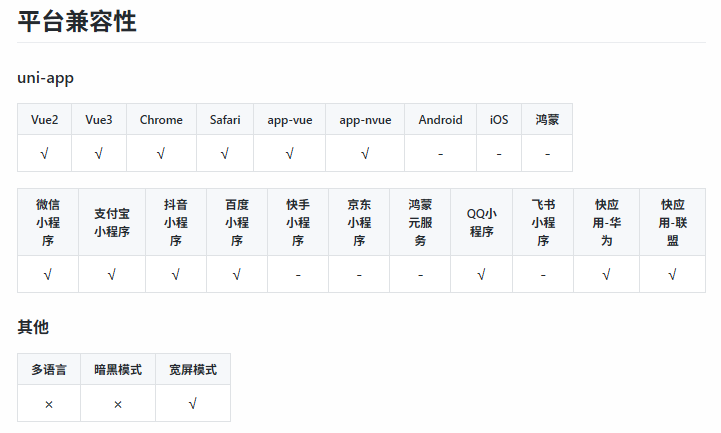Select the 暗黑模式 header cell
The height and width of the screenshot is (433, 721).
118,370
